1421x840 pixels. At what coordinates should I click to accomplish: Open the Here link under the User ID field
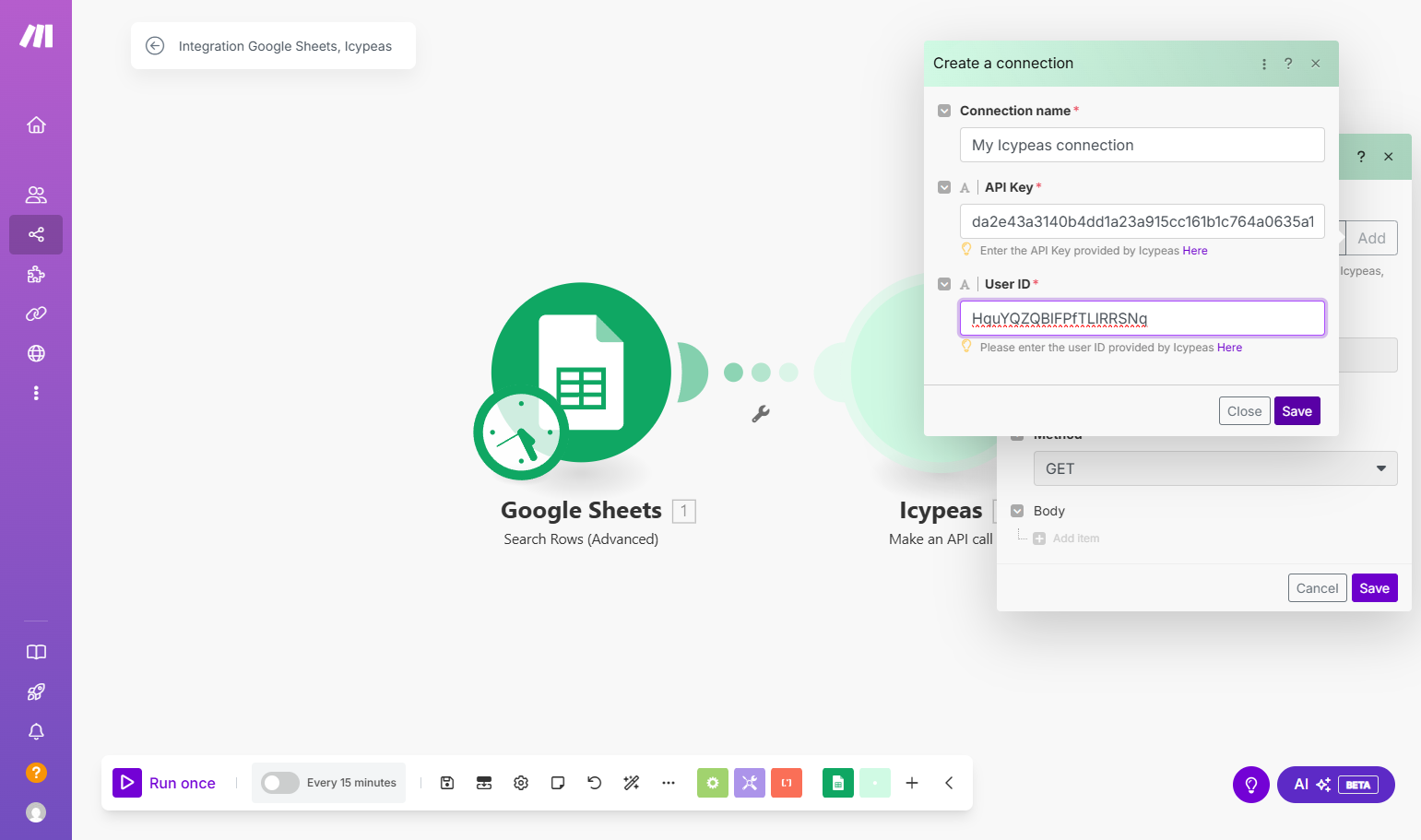(x=1230, y=348)
